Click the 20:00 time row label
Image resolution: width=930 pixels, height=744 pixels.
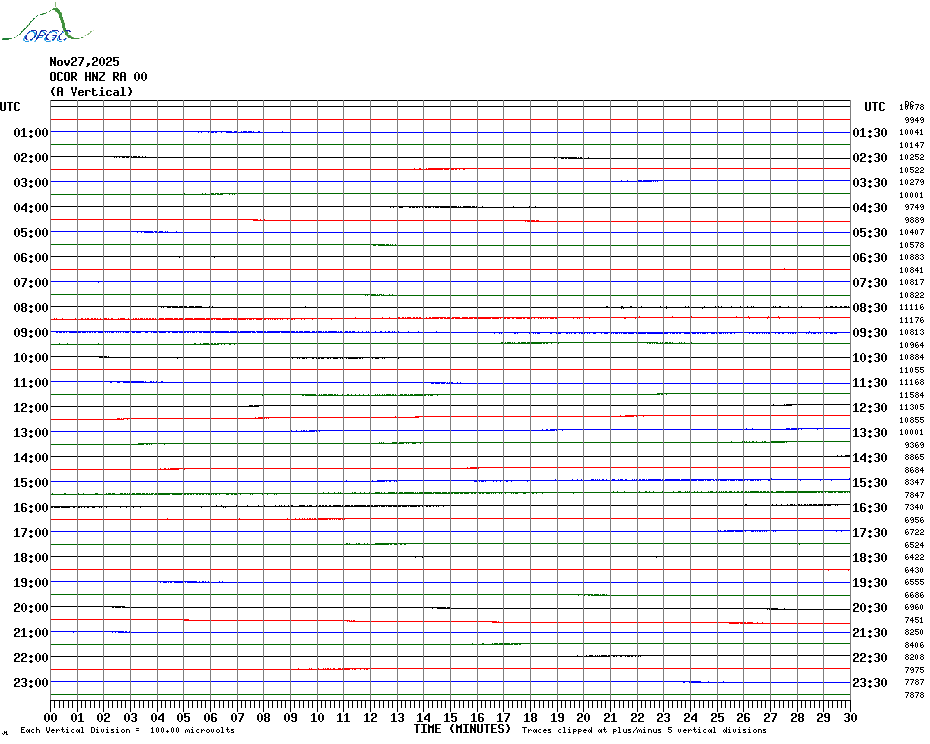31,608
